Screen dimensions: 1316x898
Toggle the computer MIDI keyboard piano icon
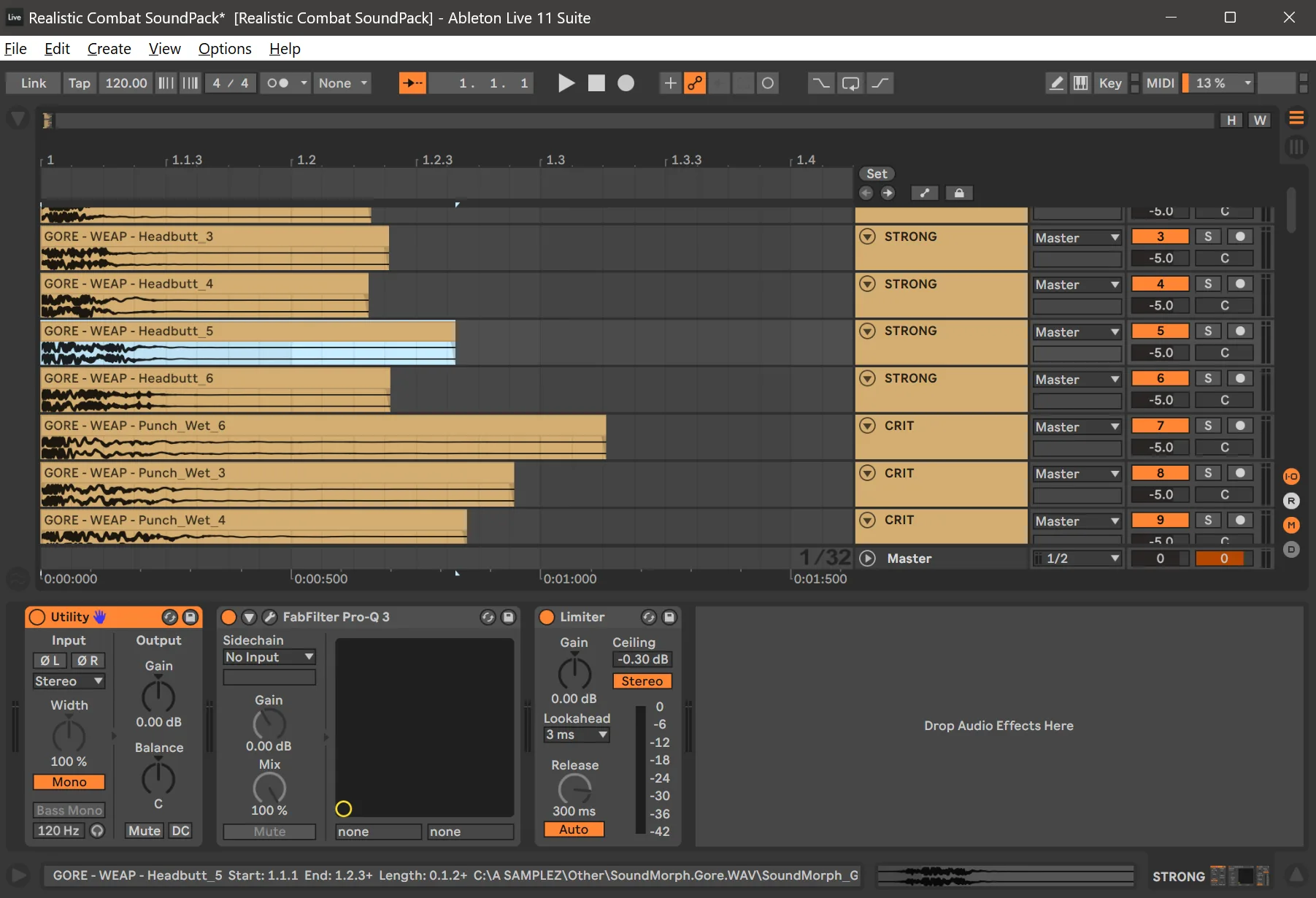click(1081, 82)
